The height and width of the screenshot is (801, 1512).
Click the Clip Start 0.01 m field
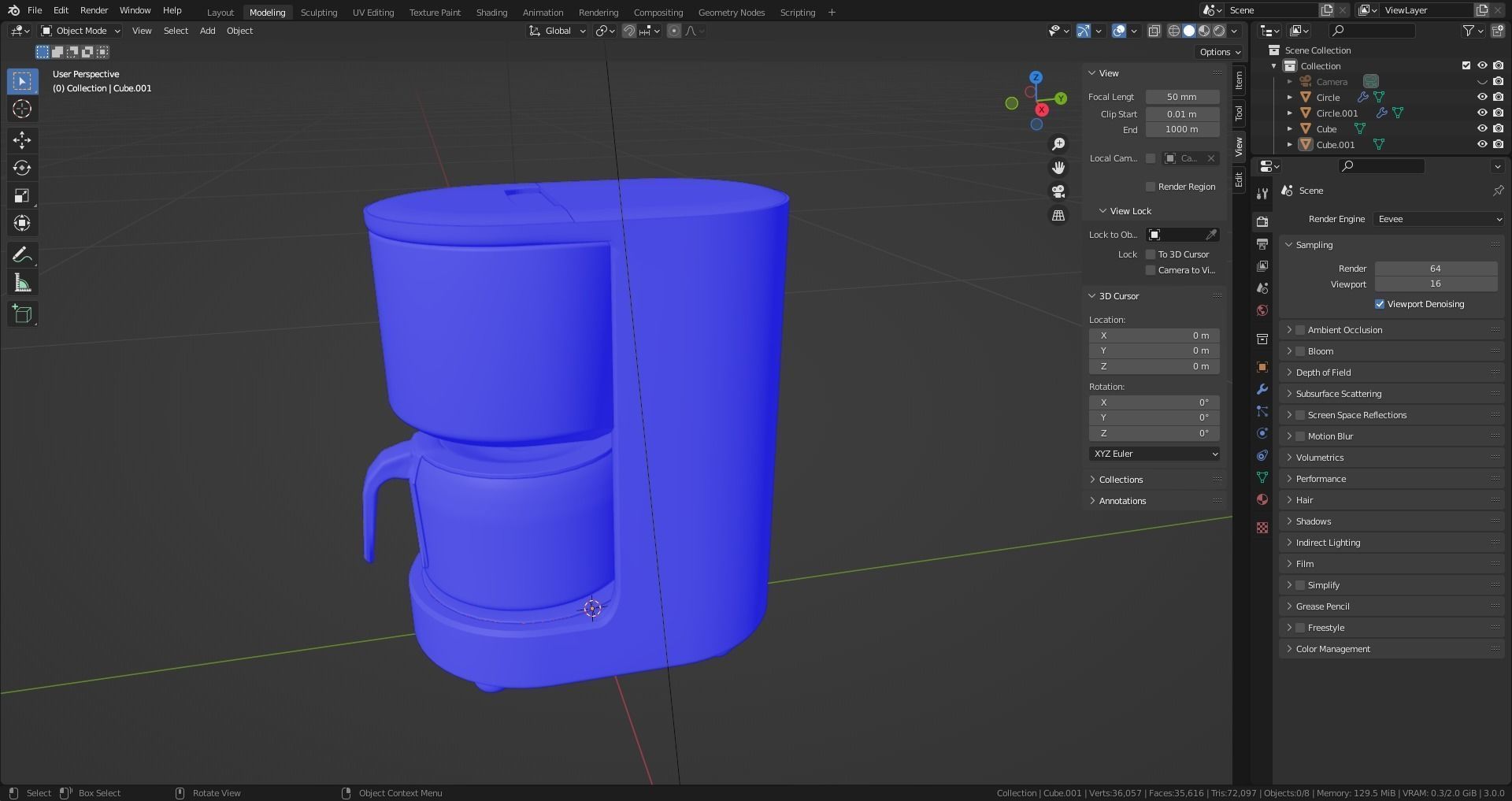[1182, 114]
